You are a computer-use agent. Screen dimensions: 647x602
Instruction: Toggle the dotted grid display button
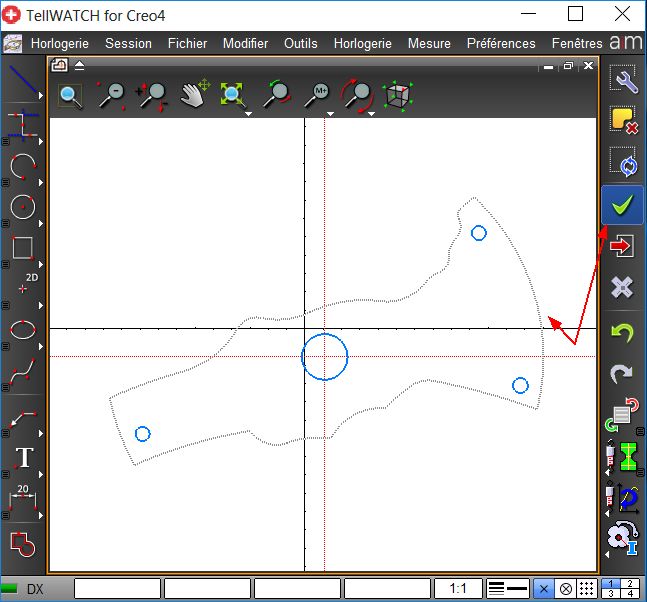coord(587,589)
